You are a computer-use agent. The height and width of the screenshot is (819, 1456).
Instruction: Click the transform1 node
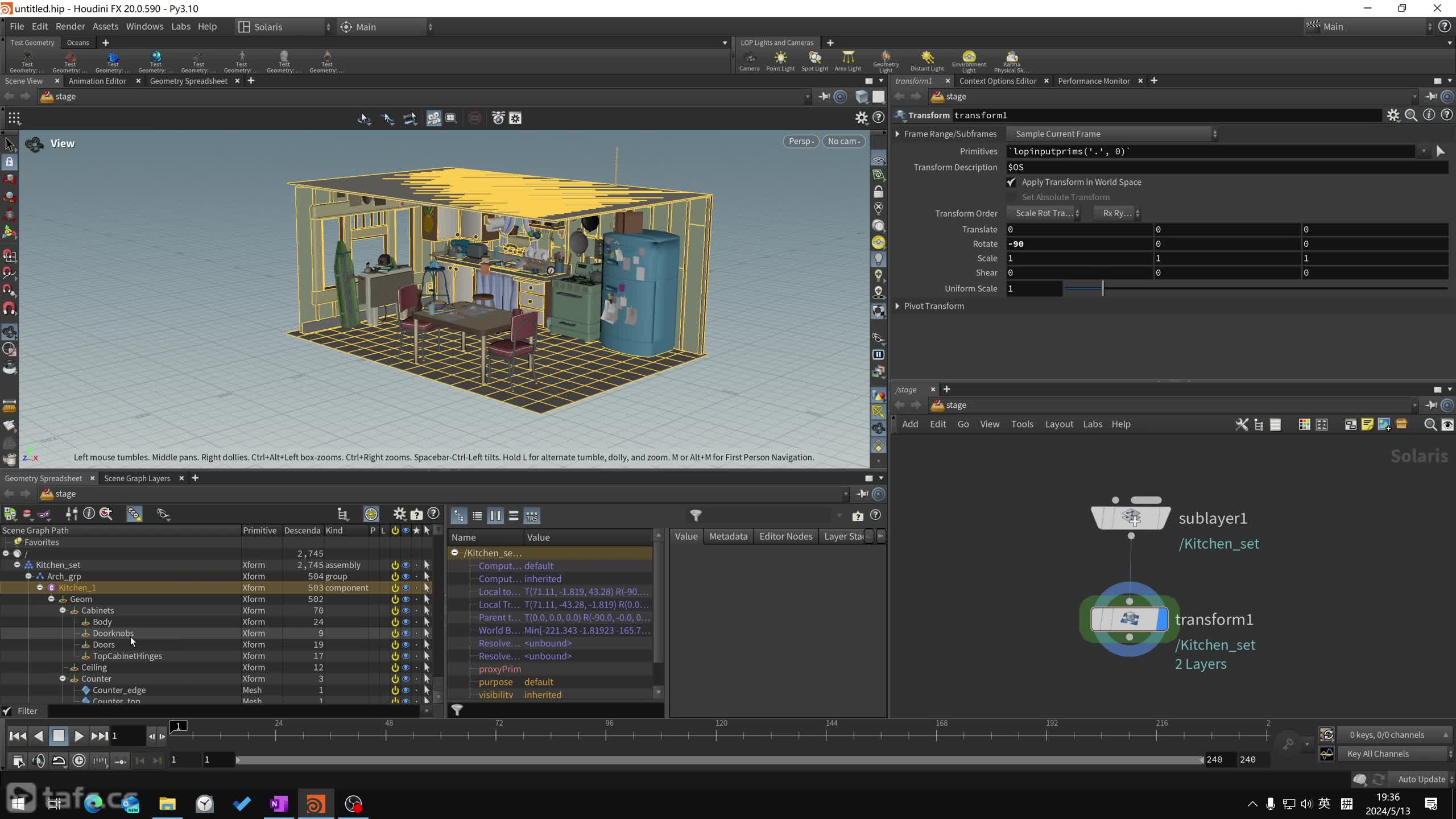point(1129,619)
